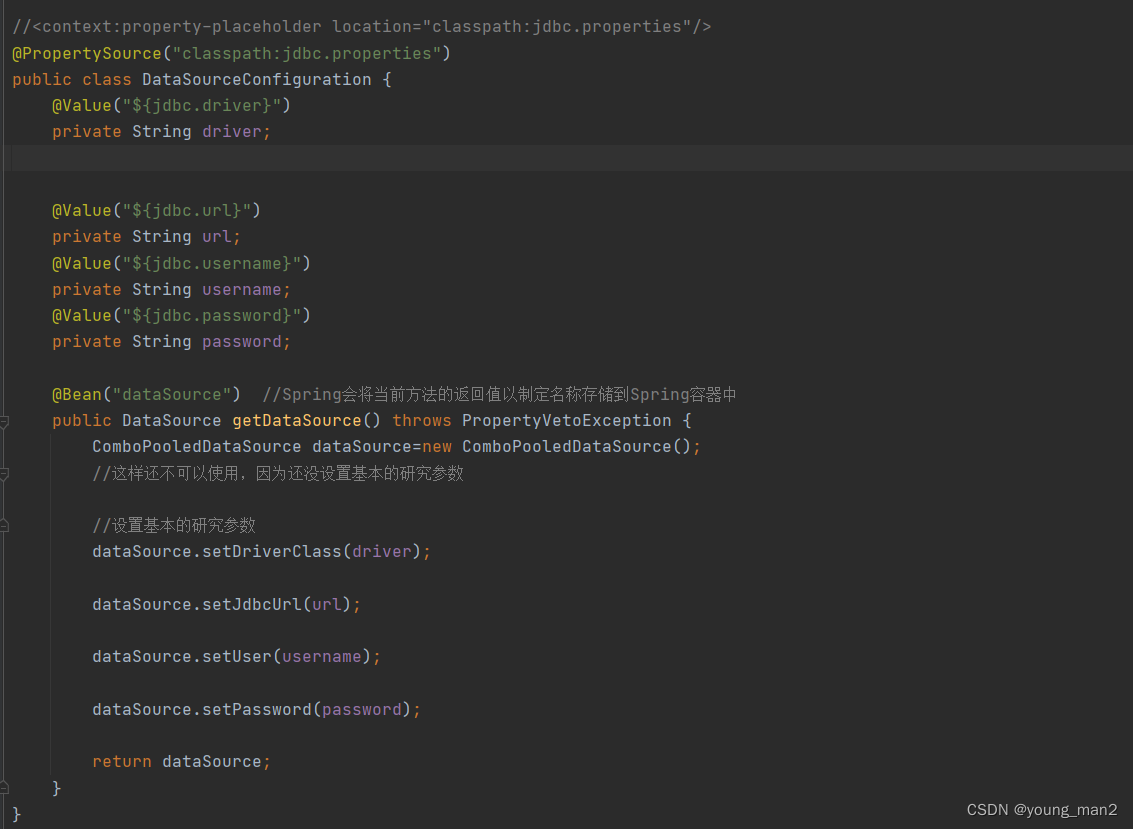The height and width of the screenshot is (829, 1133).
Task: Click 'public class' keywords on class declaration
Action: (x=72, y=80)
